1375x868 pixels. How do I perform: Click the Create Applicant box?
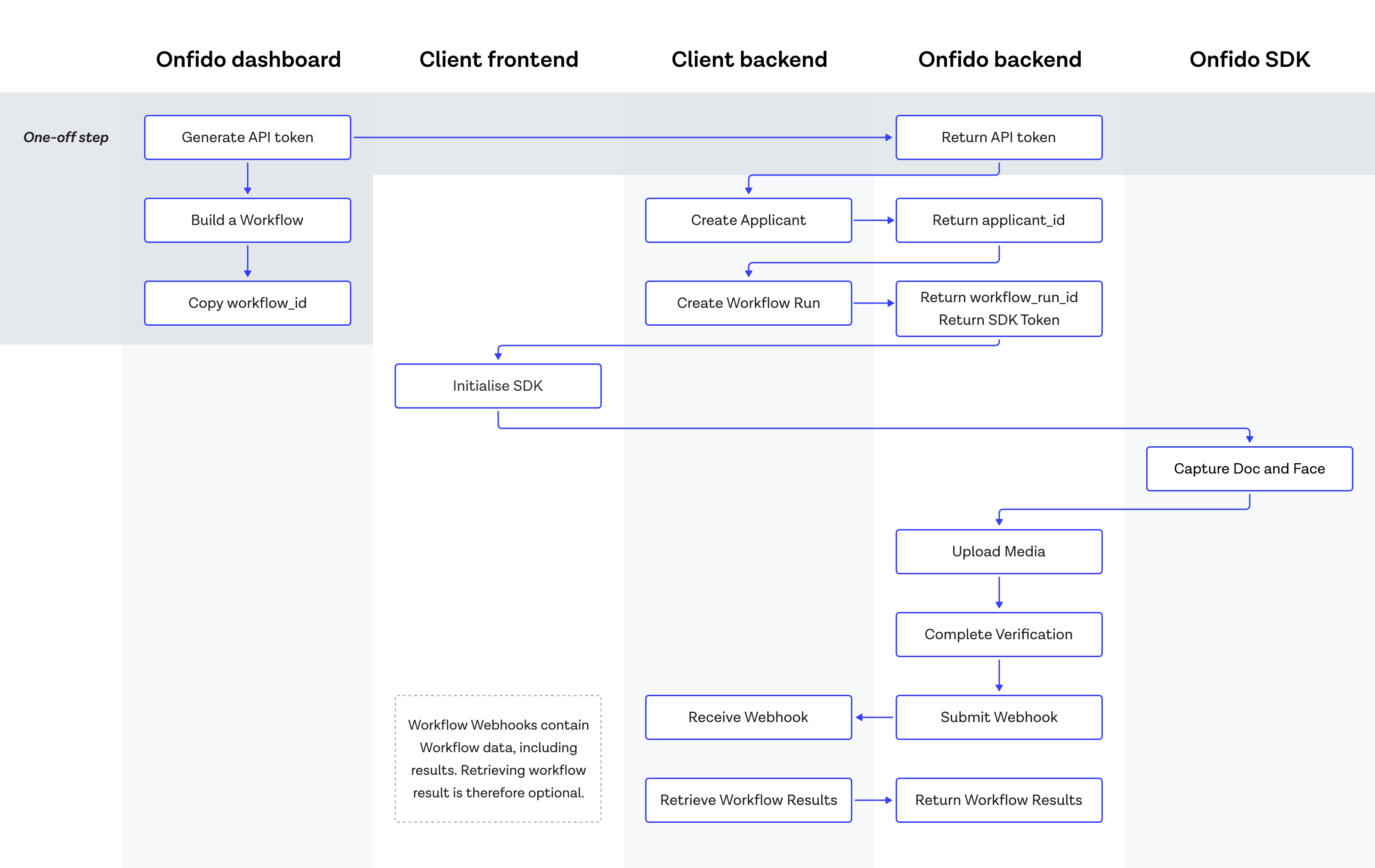click(749, 220)
